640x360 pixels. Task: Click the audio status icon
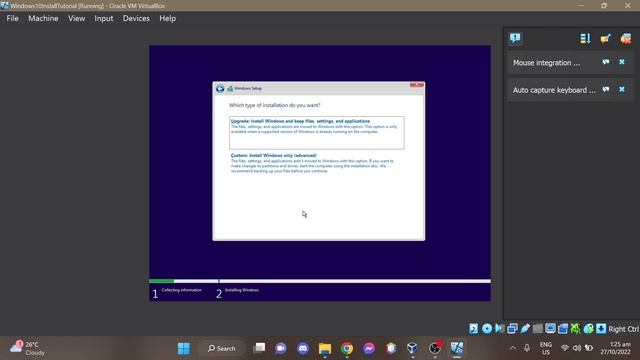click(500, 329)
